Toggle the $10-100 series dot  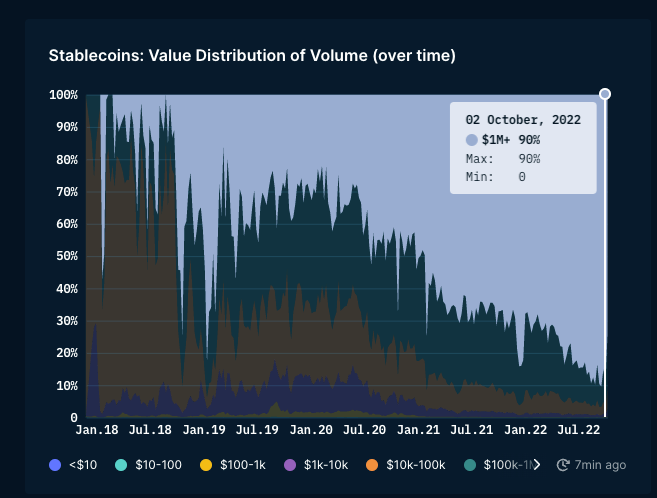[121, 465]
